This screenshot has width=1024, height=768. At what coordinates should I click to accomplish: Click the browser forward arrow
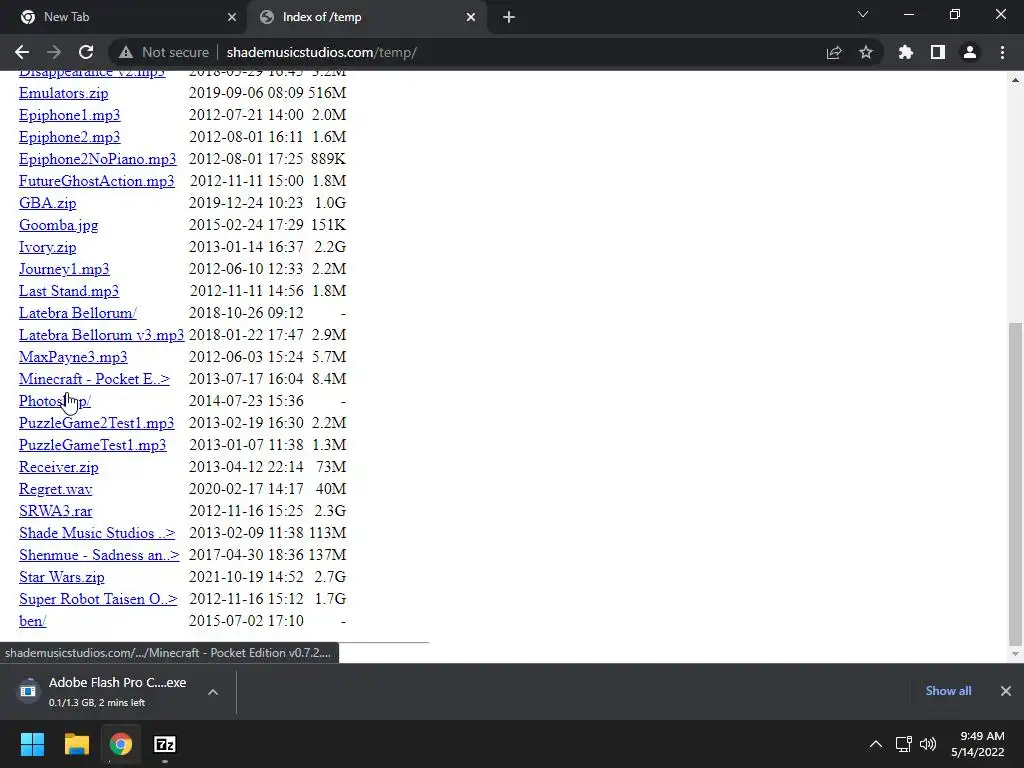54,52
